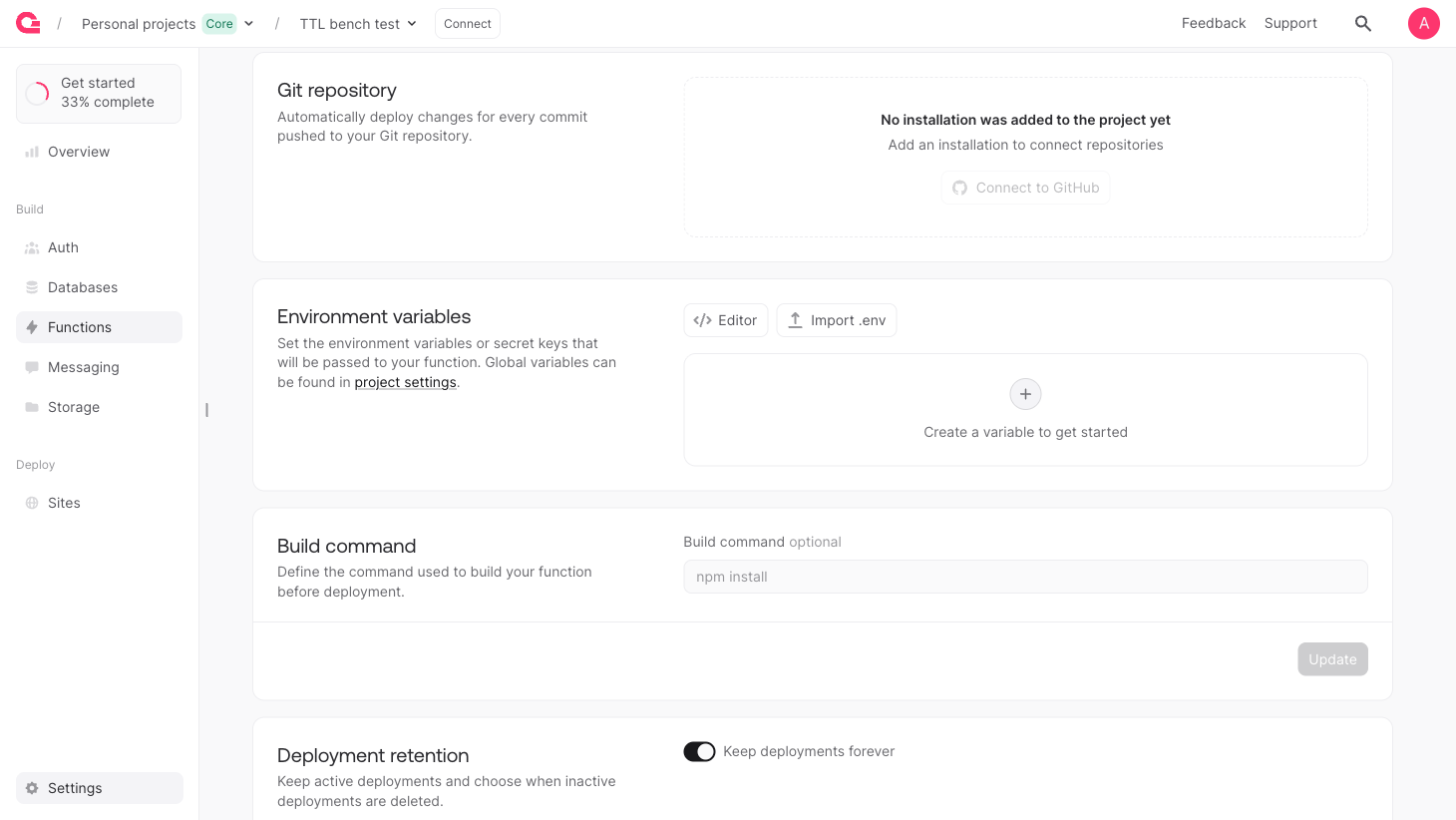Click Import .env for environment variables
This screenshot has height=820, width=1456.
[837, 320]
